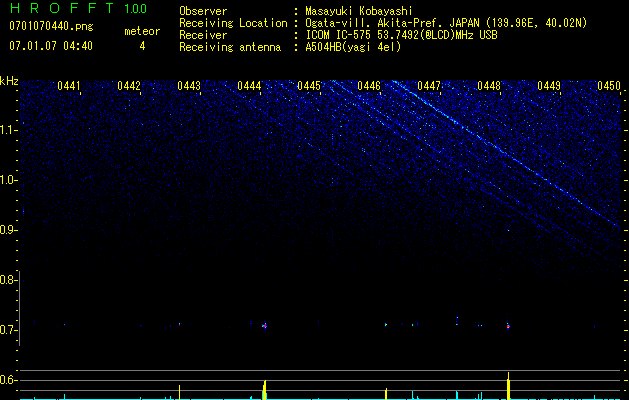Image resolution: width=629 pixels, height=400 pixels.
Task: Click the red meteor echo near 0448
Action: [x=508, y=326]
